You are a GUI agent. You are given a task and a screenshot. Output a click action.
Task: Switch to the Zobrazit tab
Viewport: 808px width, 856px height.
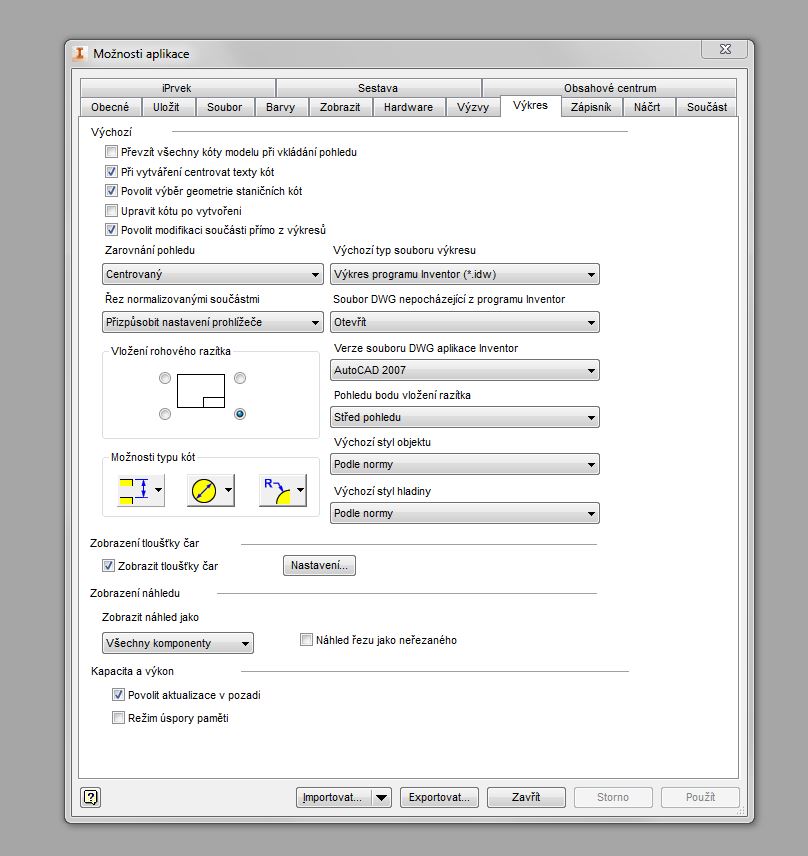click(x=340, y=107)
